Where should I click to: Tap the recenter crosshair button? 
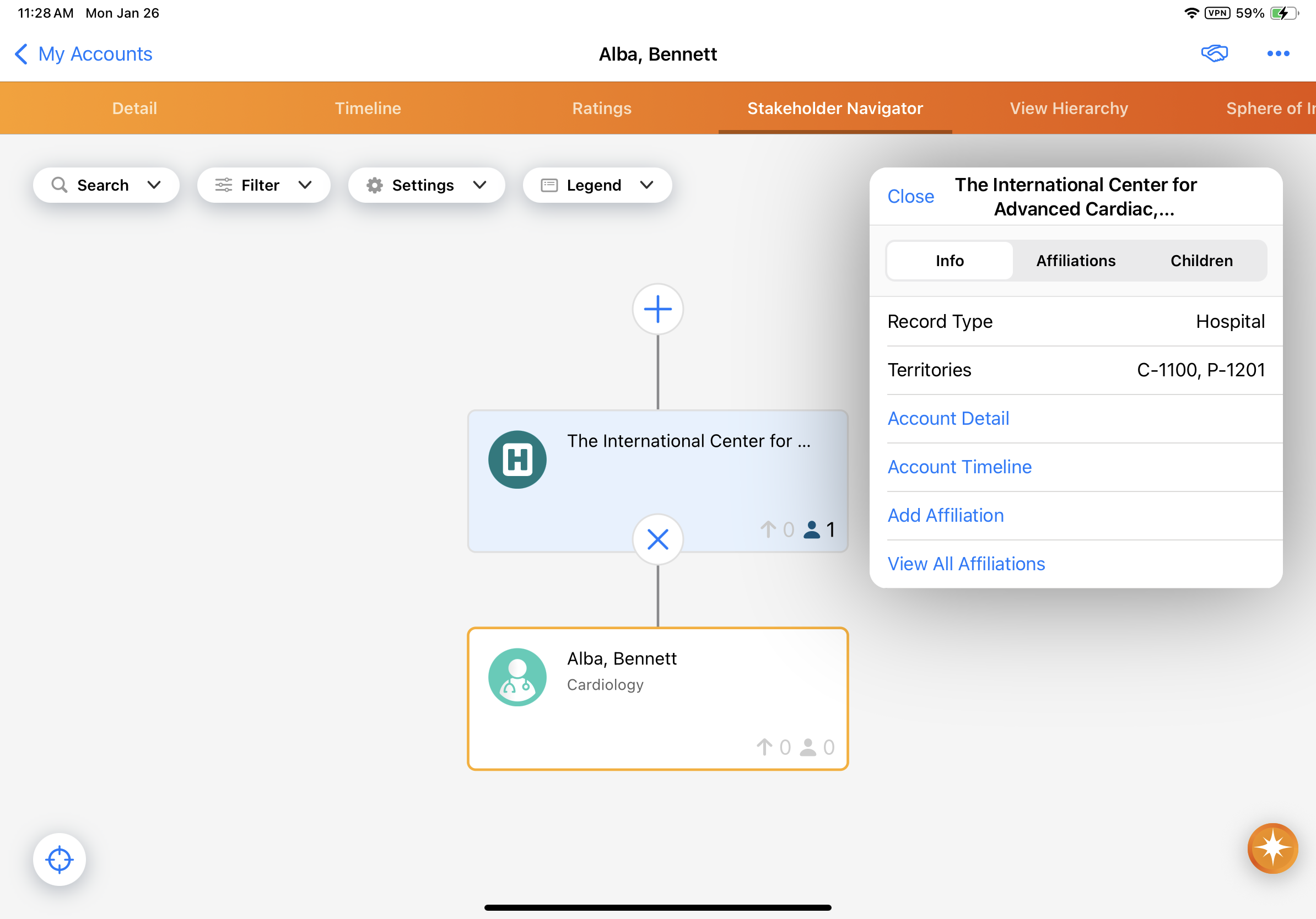(59, 859)
